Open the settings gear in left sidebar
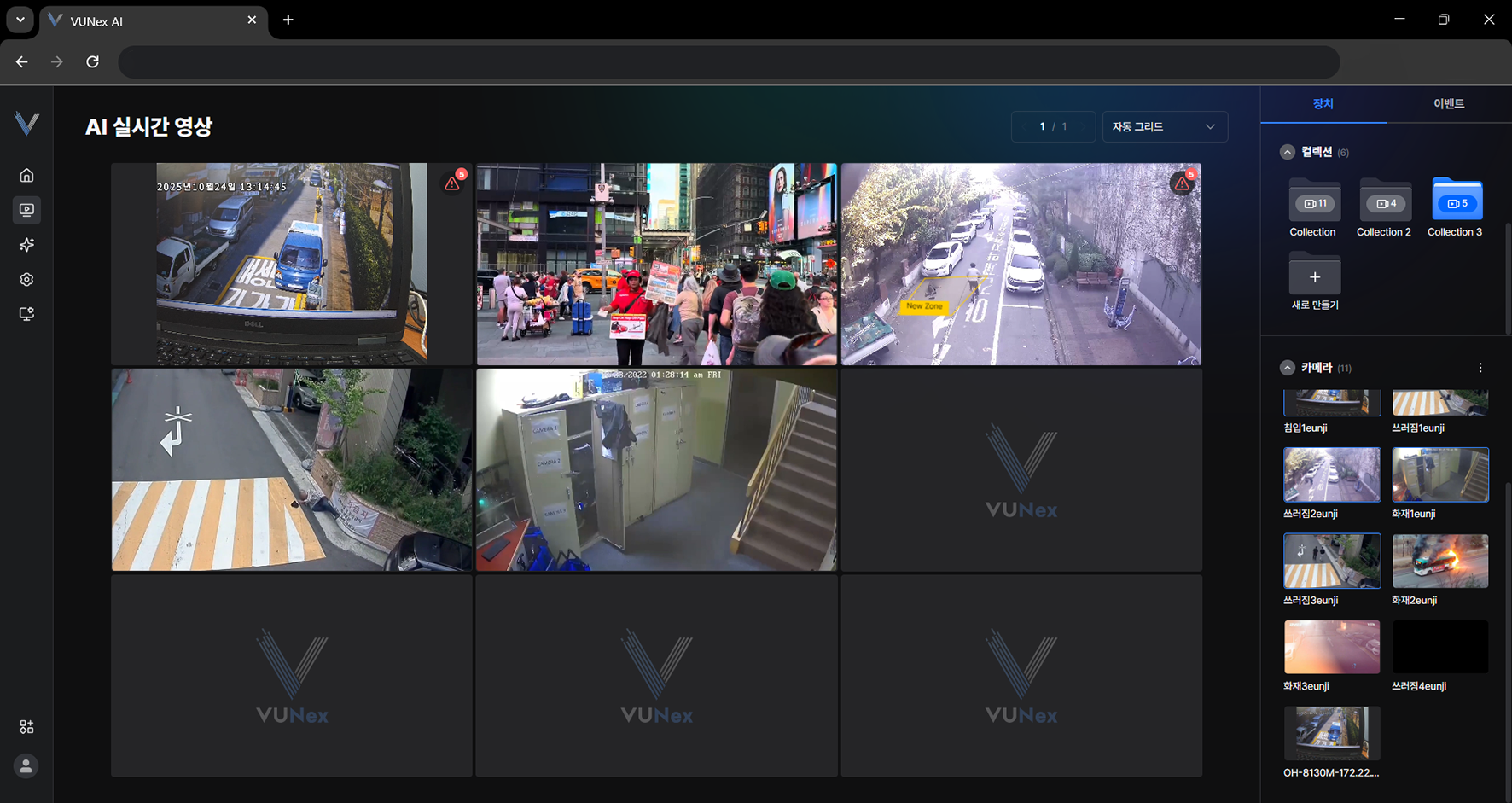The height and width of the screenshot is (803, 1512). (x=26, y=280)
